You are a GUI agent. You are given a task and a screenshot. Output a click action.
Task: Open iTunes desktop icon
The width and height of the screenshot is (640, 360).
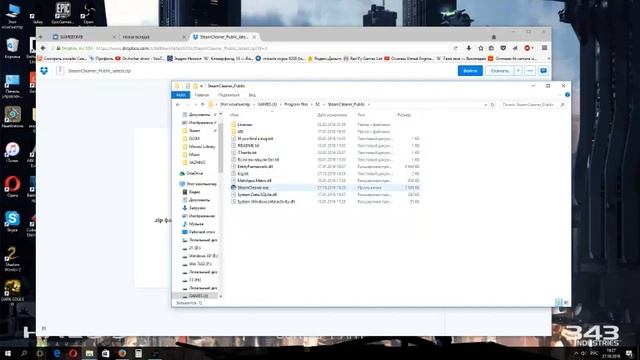[x=12, y=152]
